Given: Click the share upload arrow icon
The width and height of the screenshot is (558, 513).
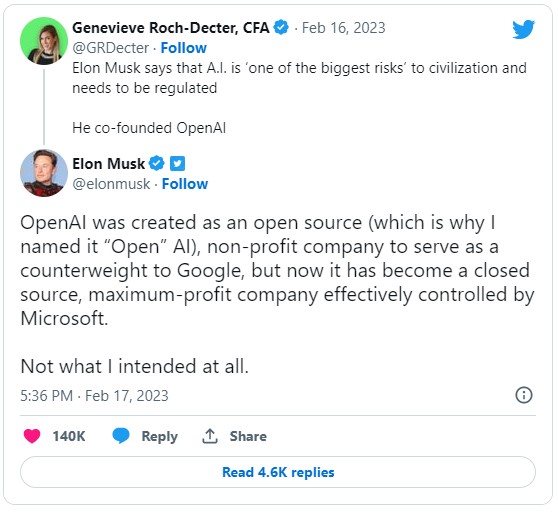Looking at the screenshot, I should (x=210, y=436).
